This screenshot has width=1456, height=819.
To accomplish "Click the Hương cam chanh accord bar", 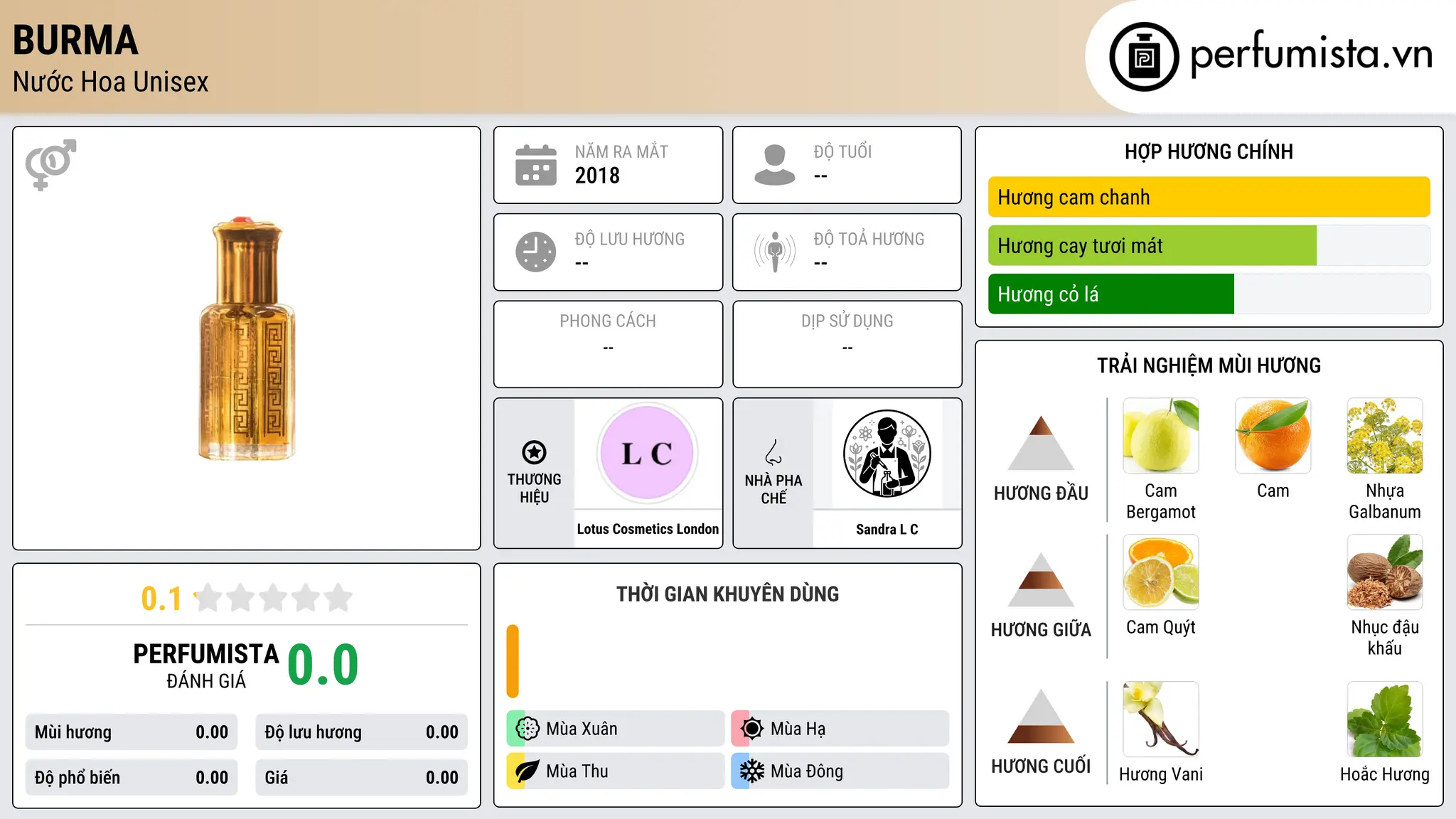I will tap(1209, 197).
